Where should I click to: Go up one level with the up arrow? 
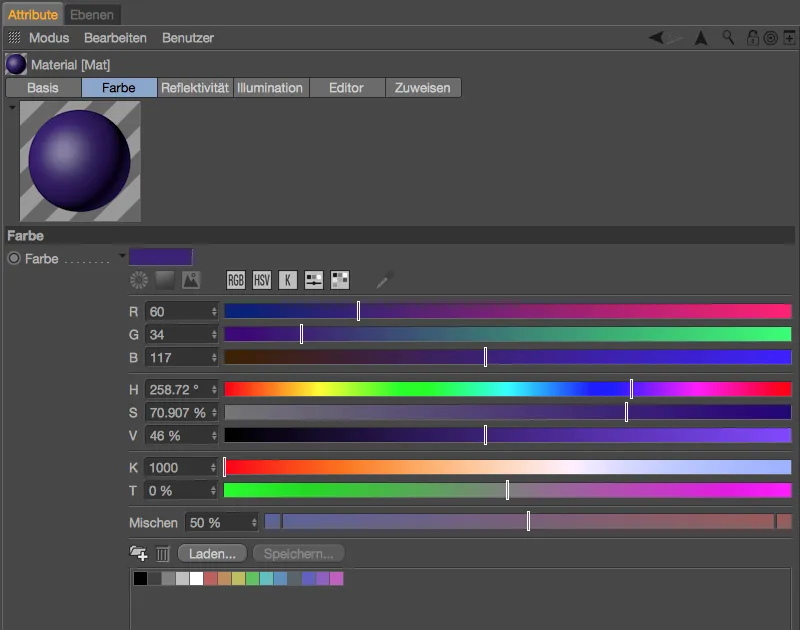[x=701, y=38]
